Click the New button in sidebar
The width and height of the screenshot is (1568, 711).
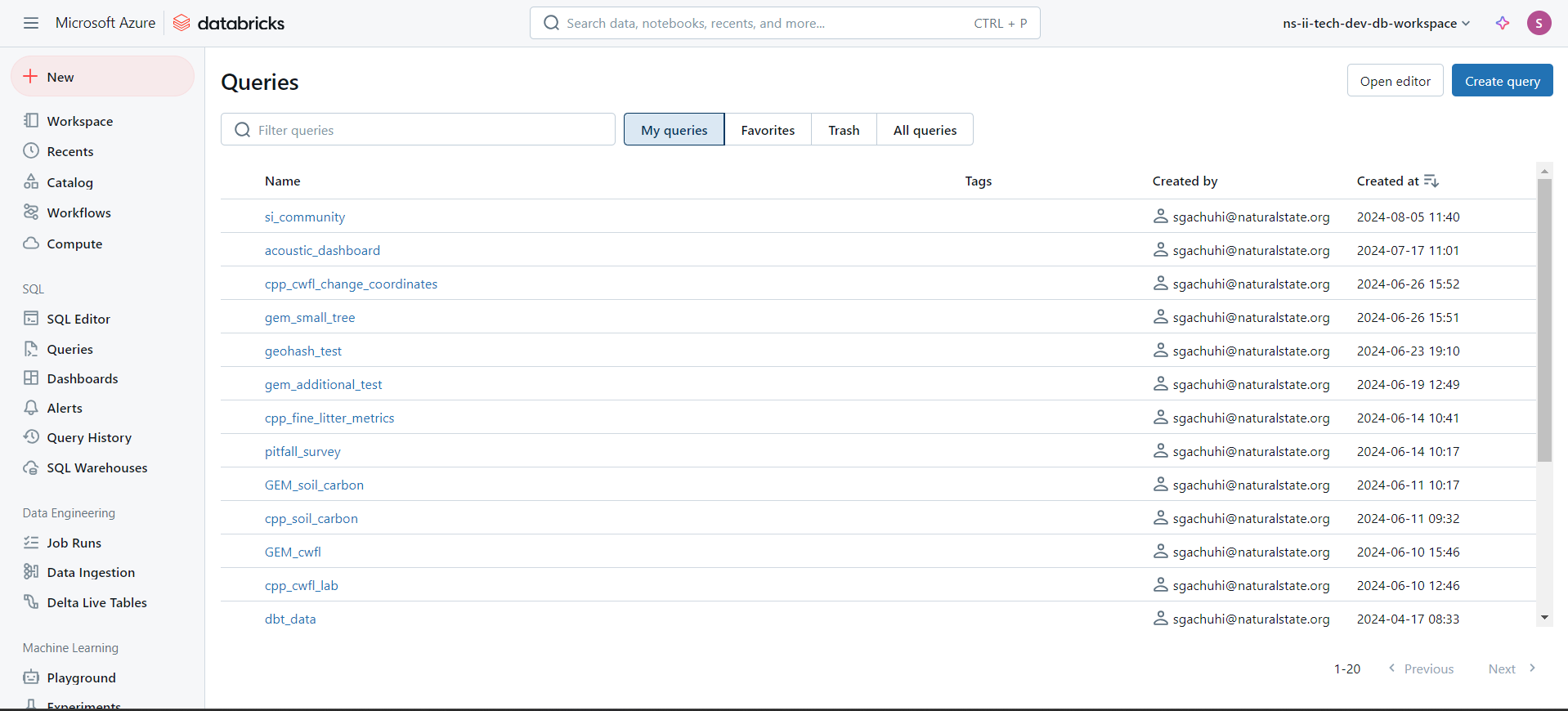[102, 76]
